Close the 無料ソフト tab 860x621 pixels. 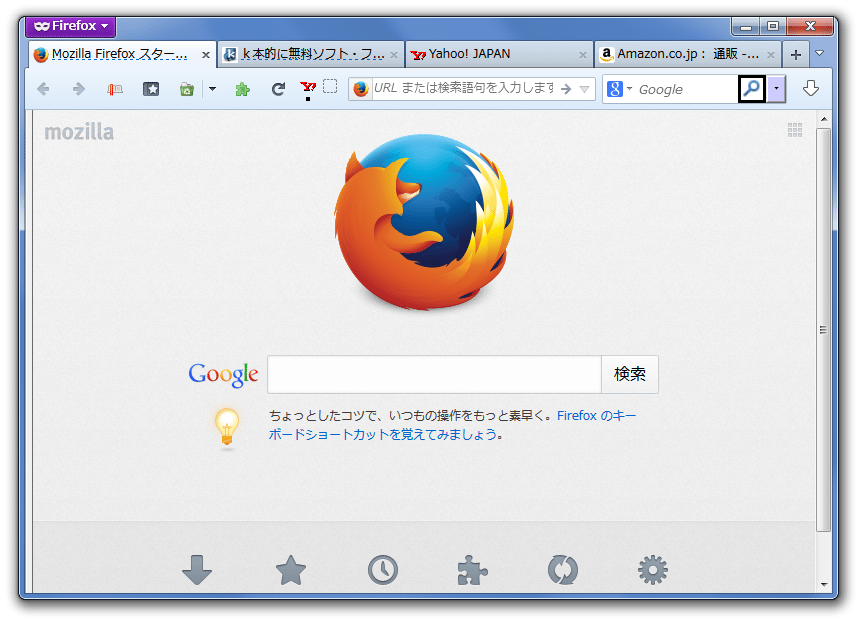394,55
